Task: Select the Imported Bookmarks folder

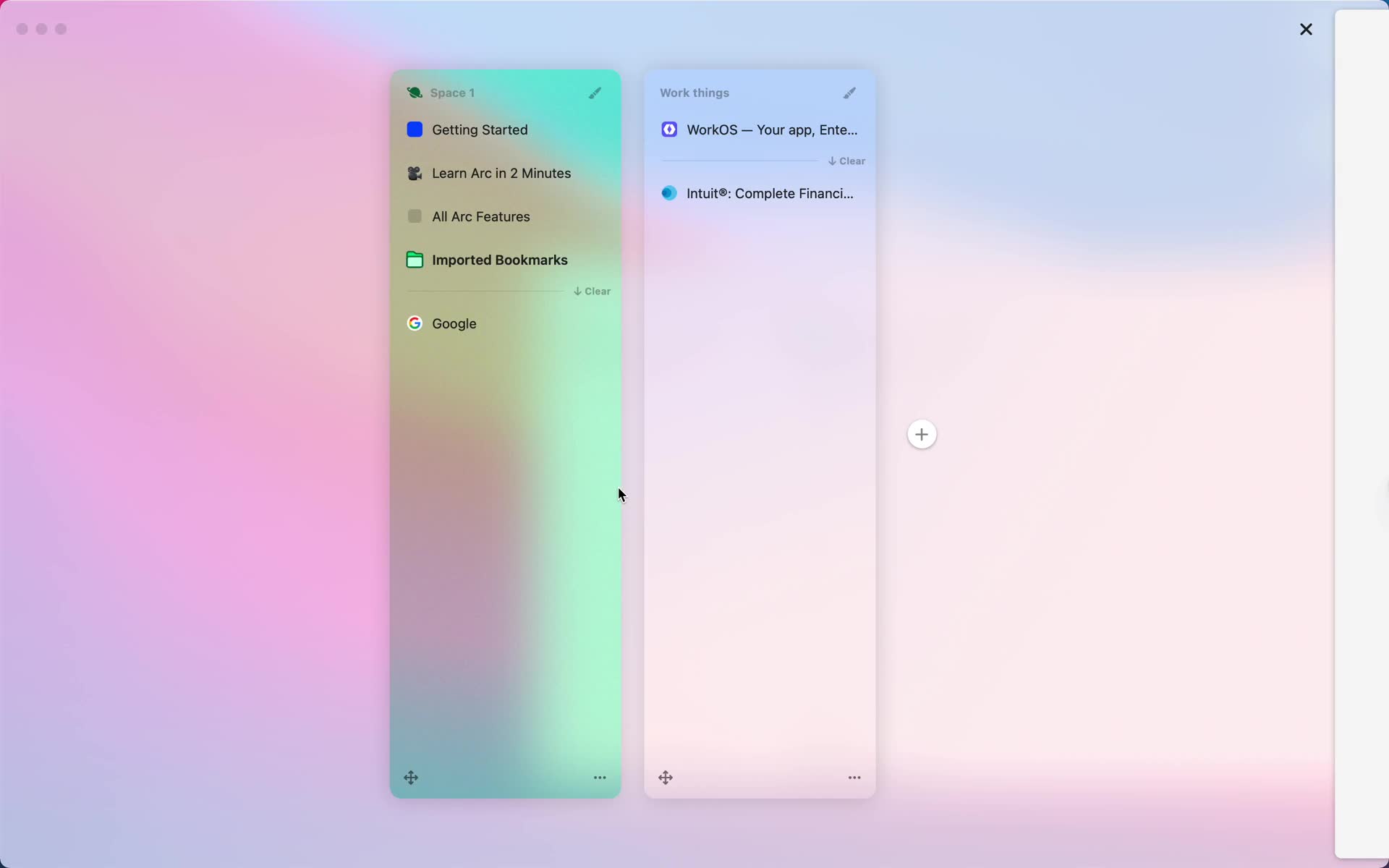Action: pos(499,260)
